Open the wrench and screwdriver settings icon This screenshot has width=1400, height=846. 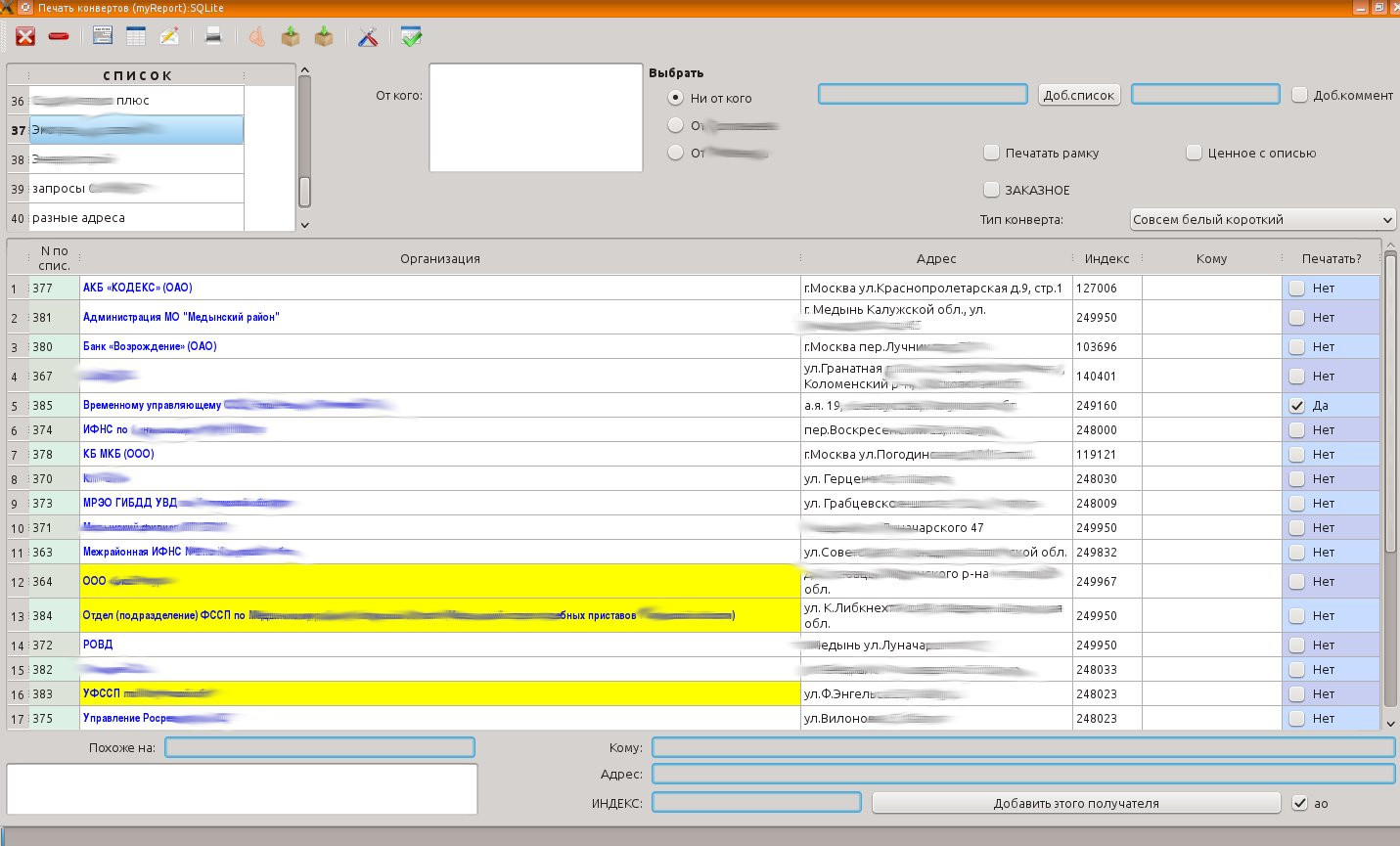click(x=368, y=37)
